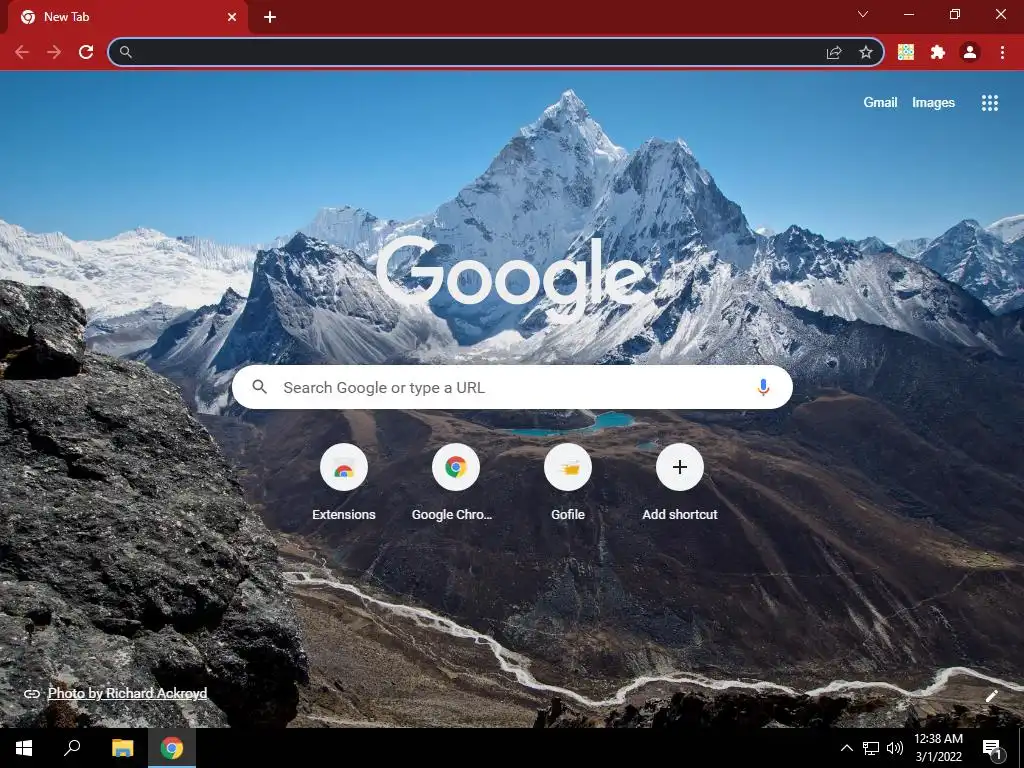Bookmark this tab with the star icon
Screen dimensions: 1024x768
pos(866,52)
